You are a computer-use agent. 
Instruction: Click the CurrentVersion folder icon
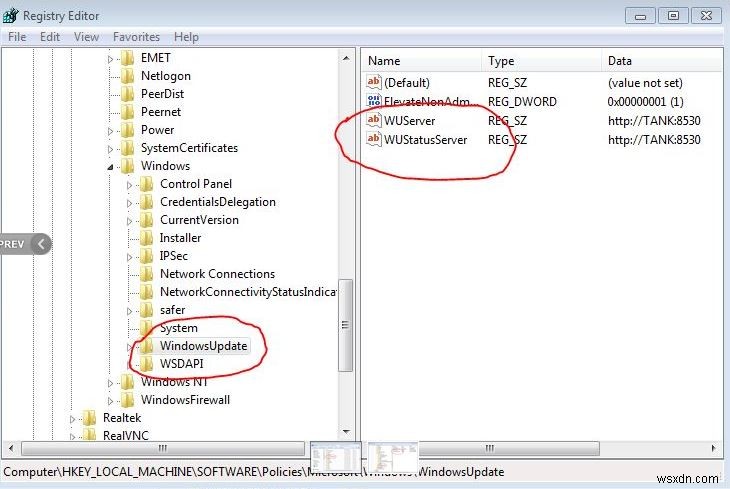(x=147, y=220)
